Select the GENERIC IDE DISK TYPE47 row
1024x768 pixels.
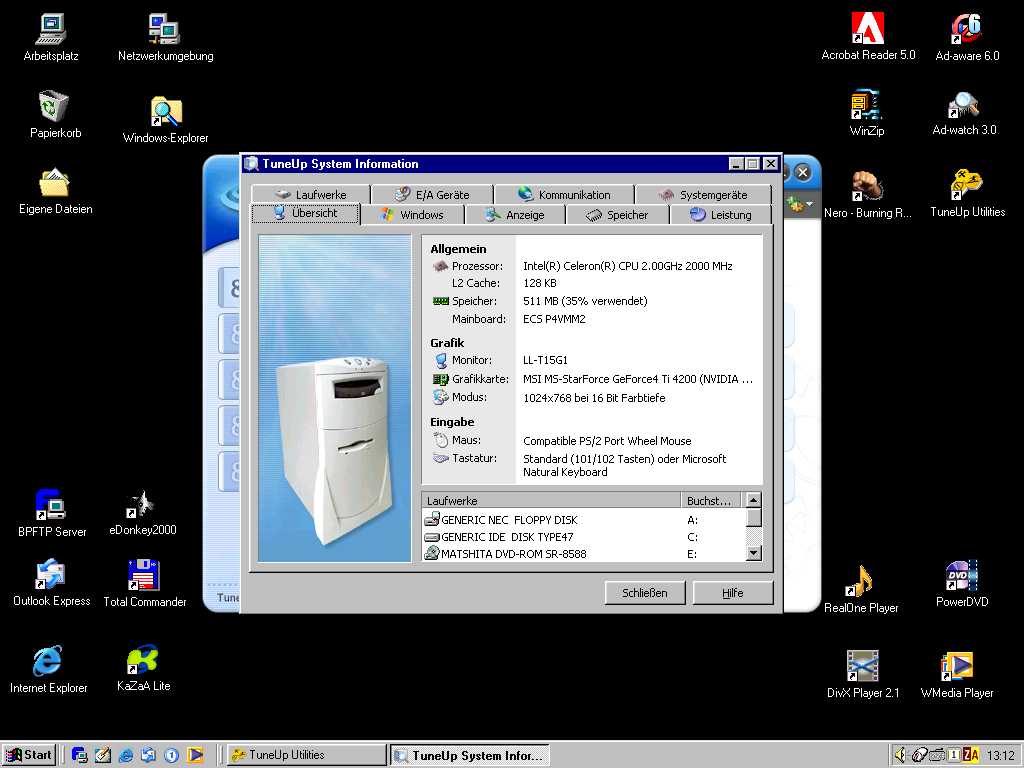click(x=583, y=537)
